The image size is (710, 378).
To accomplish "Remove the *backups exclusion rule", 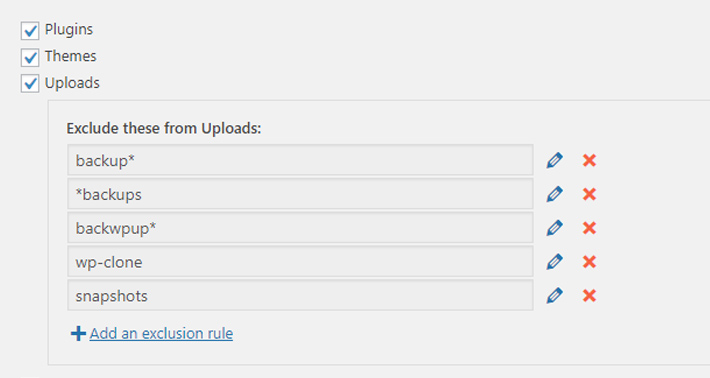I will (589, 194).
